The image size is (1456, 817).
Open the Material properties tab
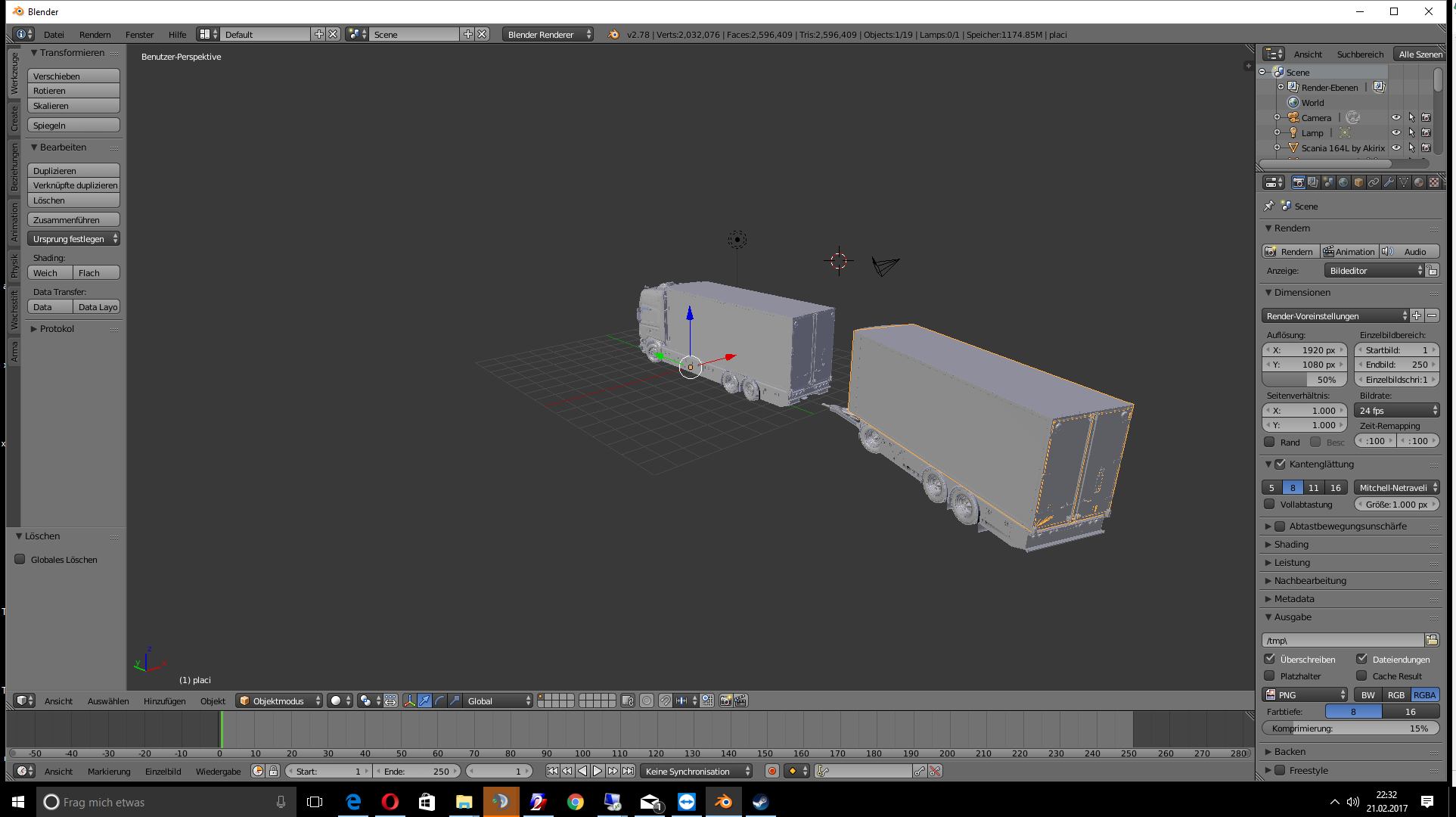[x=1419, y=182]
